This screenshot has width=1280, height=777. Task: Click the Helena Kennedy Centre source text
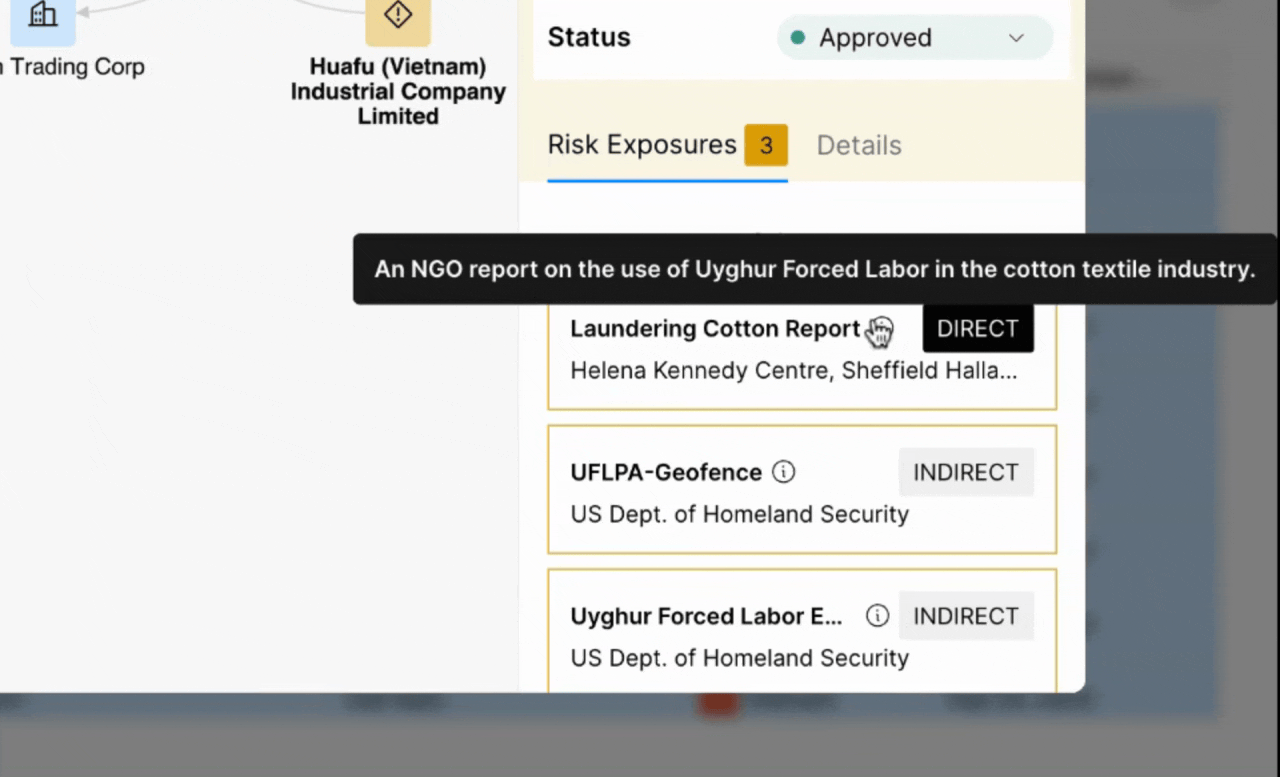(793, 371)
